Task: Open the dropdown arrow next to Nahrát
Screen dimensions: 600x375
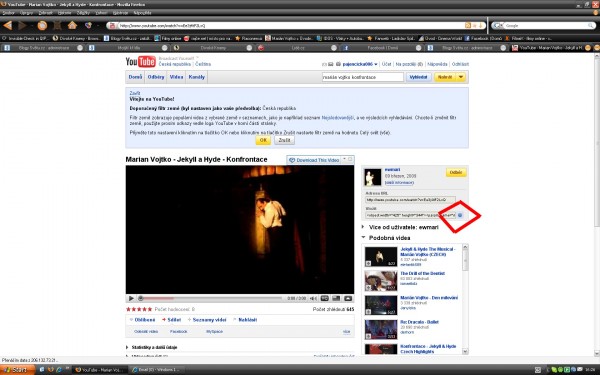Action: [461, 77]
